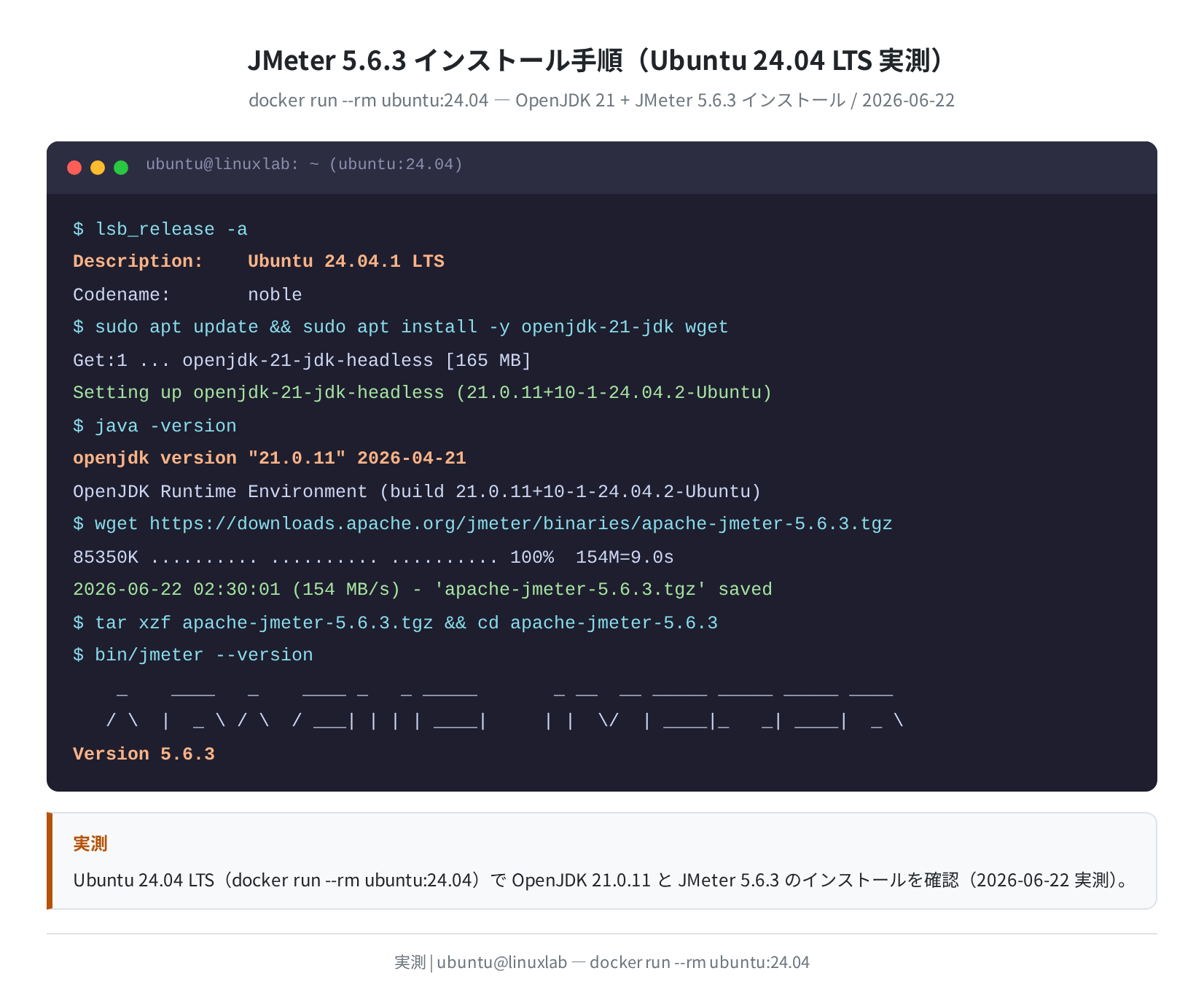
Task: Click the orange '実測' note heading
Action: (90, 843)
